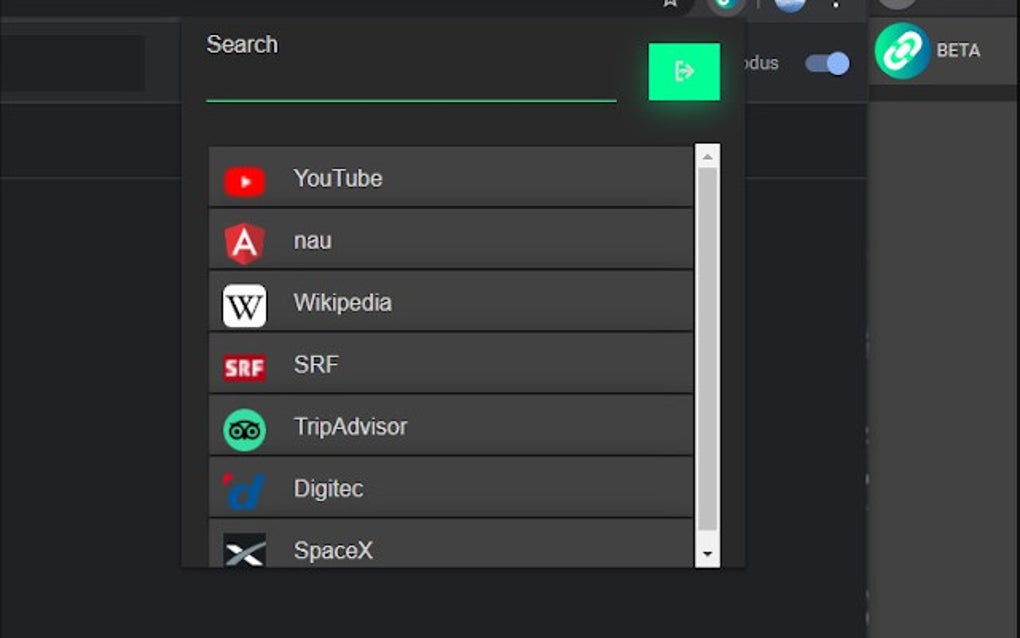Open the BETA extension chain-link icon
1020x638 pixels.
[899, 47]
